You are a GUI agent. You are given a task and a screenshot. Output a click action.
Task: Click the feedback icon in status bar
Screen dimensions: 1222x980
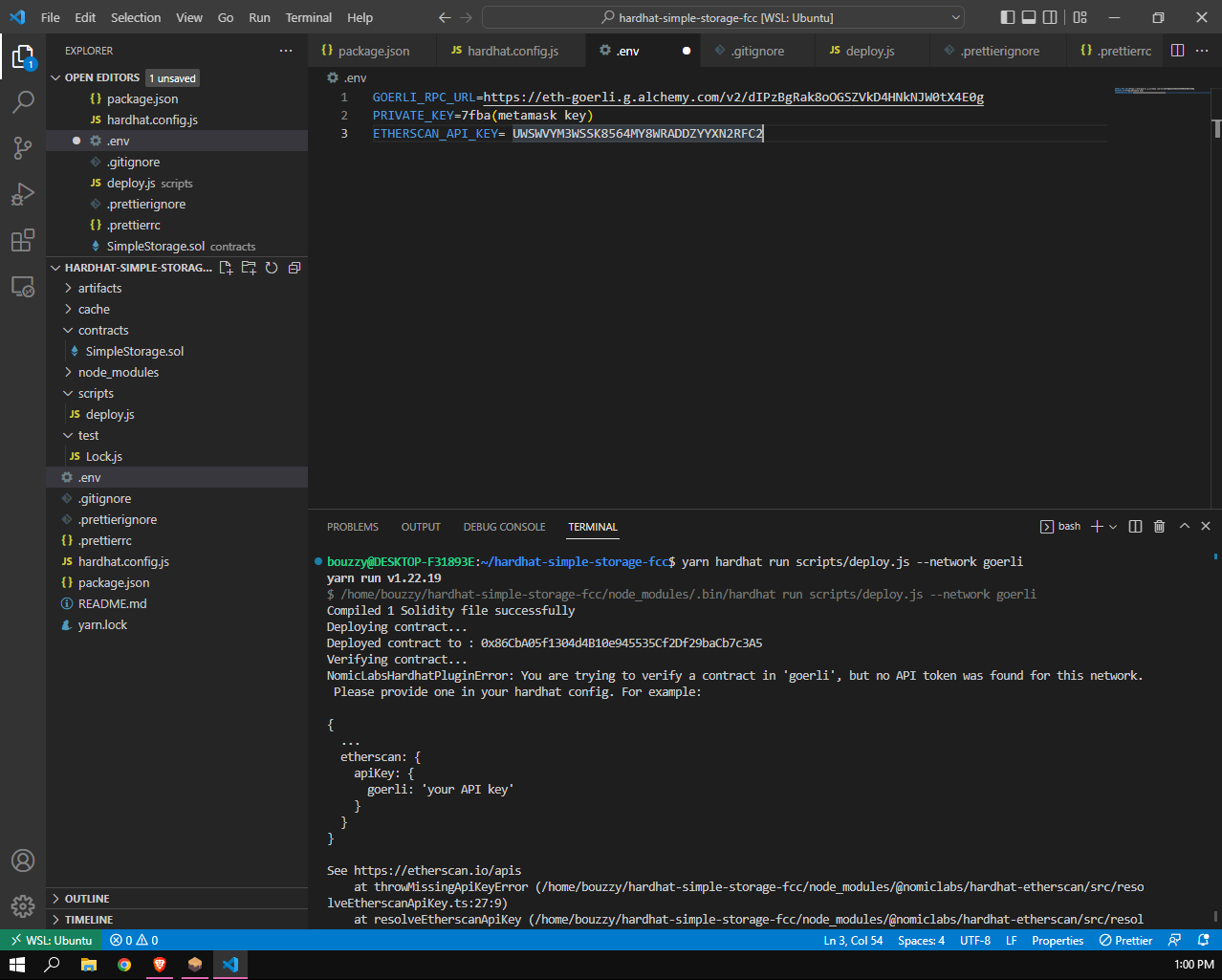1175,941
